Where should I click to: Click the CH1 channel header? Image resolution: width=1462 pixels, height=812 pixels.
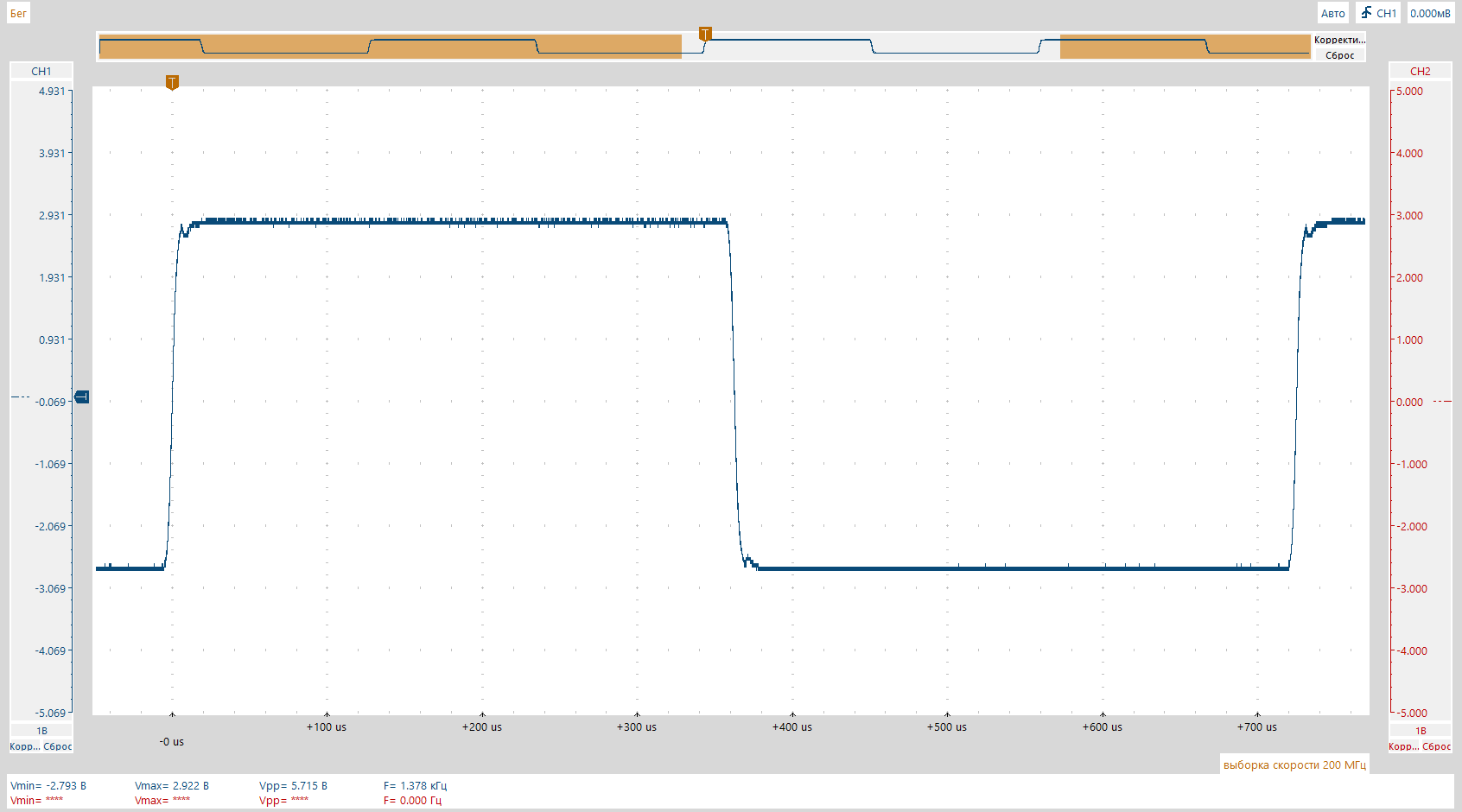[41, 71]
